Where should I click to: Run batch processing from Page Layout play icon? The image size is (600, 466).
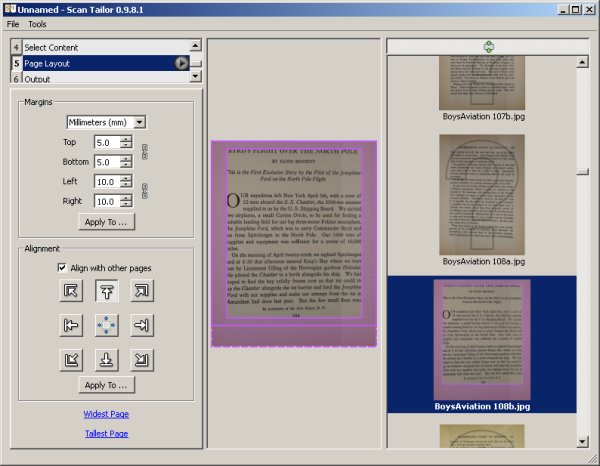[182, 63]
